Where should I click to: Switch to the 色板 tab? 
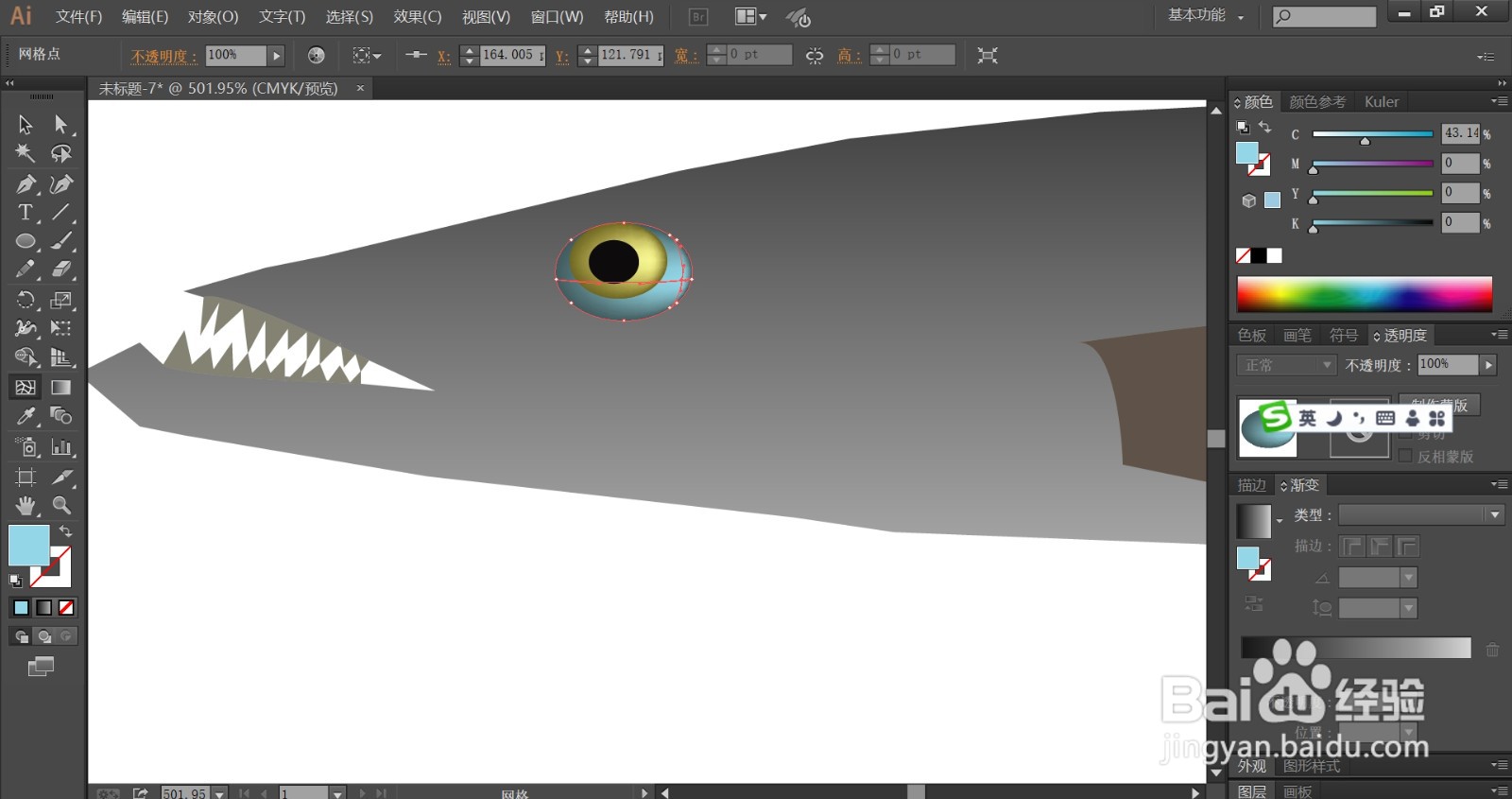(x=1252, y=336)
